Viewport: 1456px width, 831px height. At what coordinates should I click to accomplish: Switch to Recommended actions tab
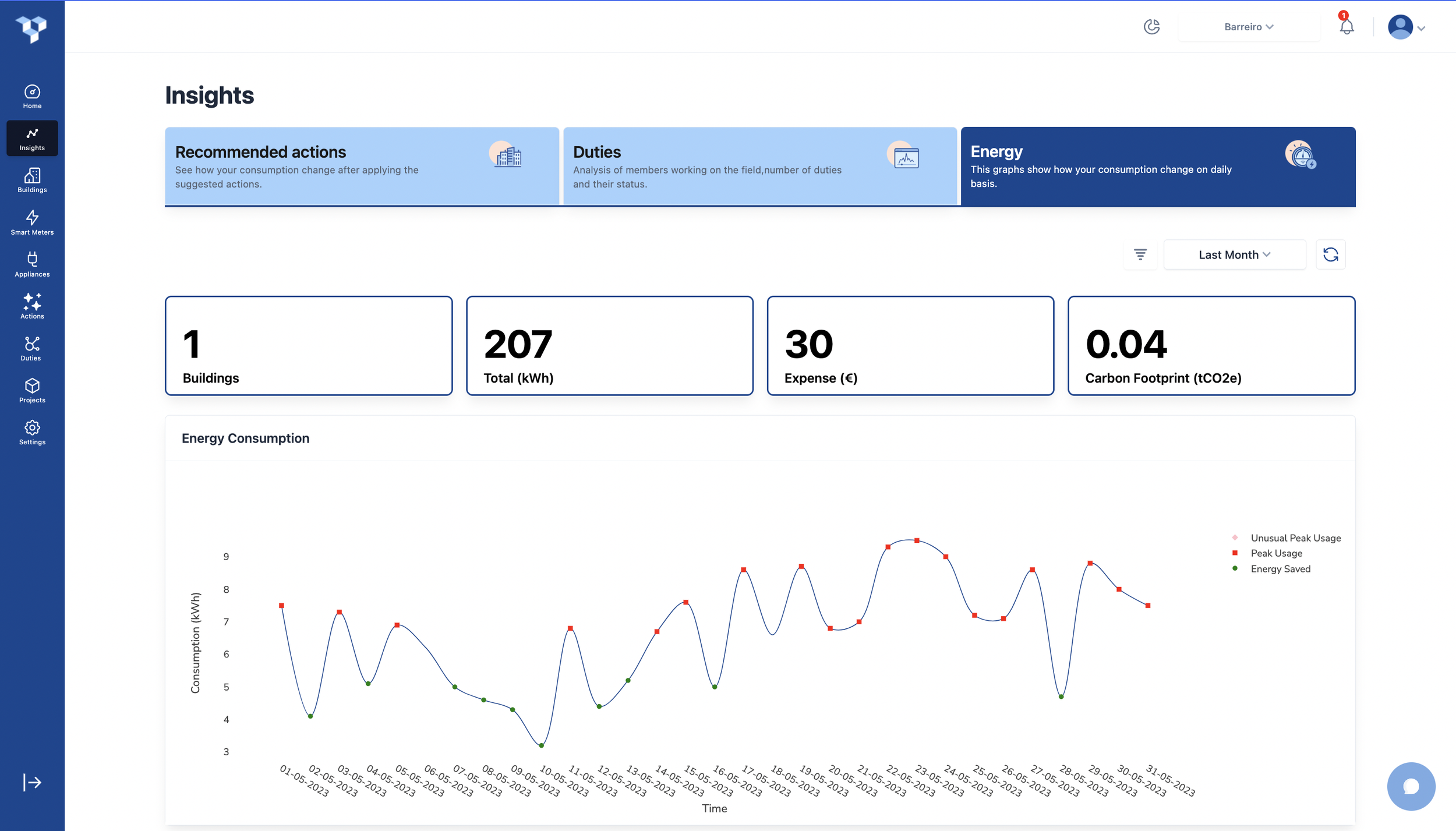coord(362,167)
